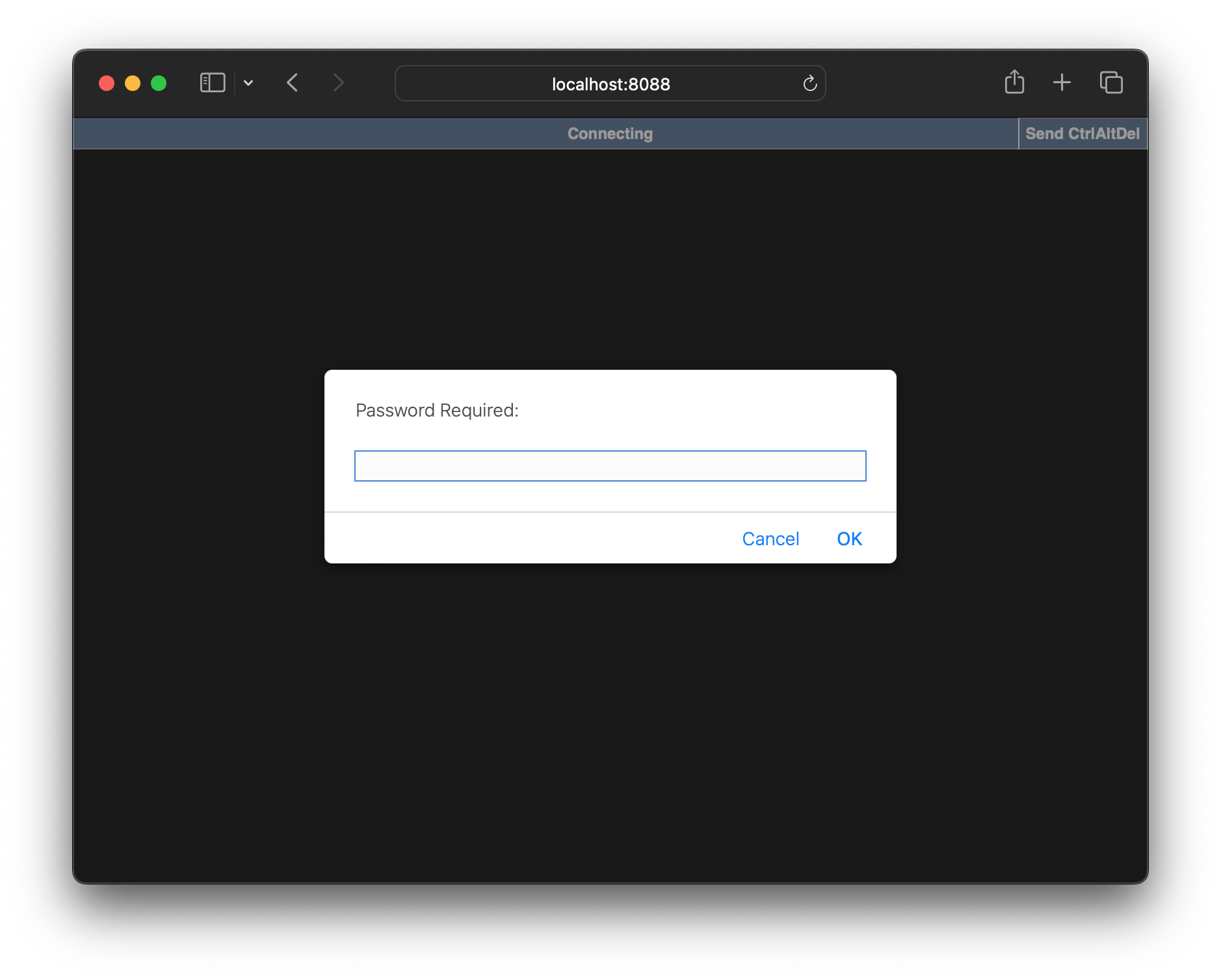Click the yellow minimize traffic light

(133, 83)
